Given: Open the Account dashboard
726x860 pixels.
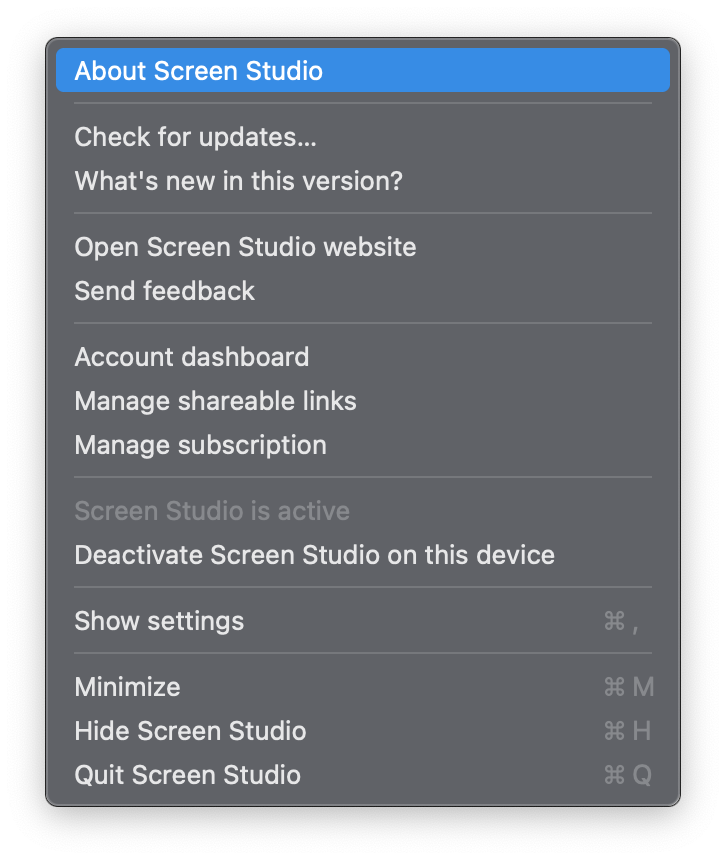Looking at the screenshot, I should click(192, 357).
